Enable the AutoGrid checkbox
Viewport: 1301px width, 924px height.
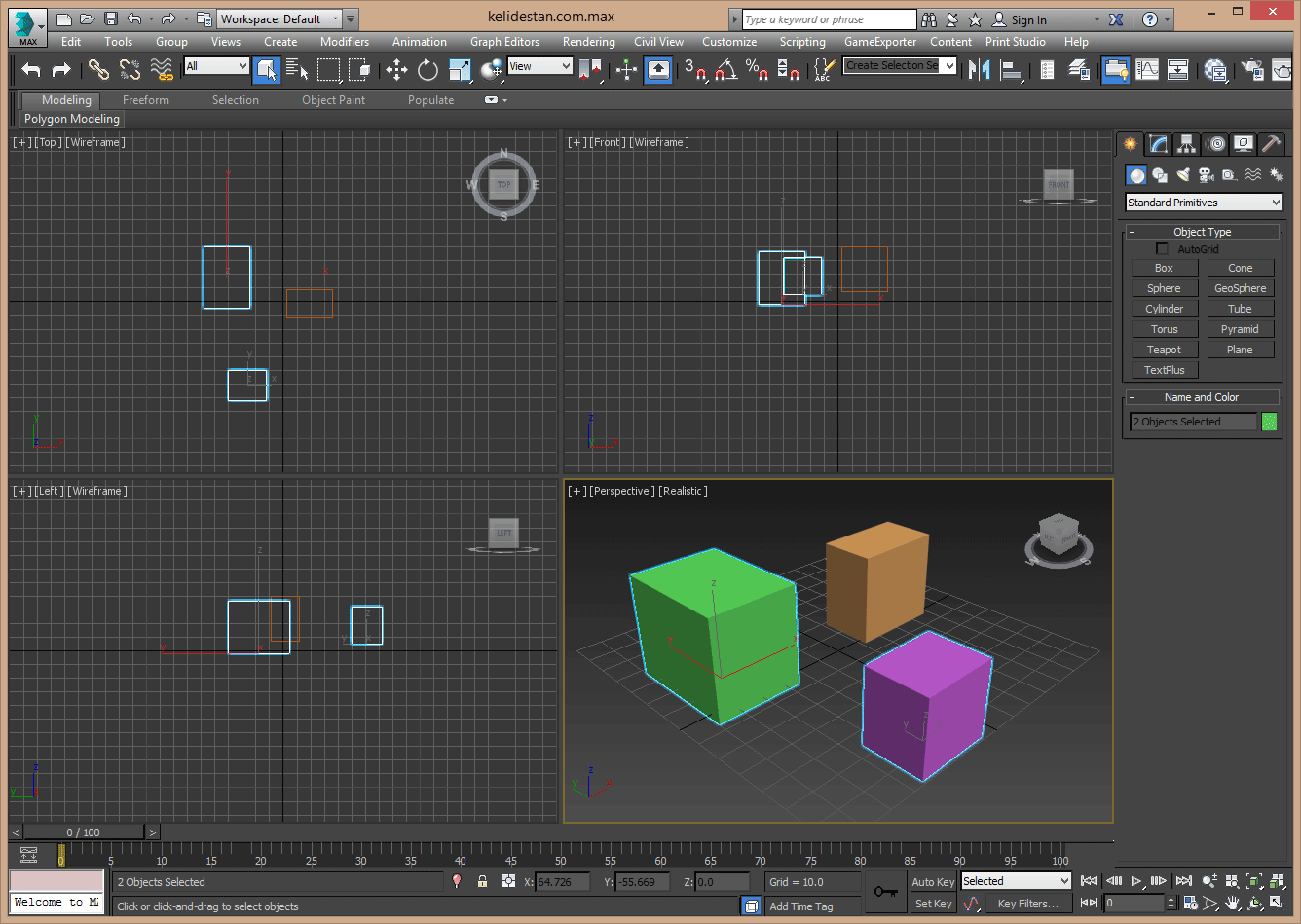point(1162,249)
